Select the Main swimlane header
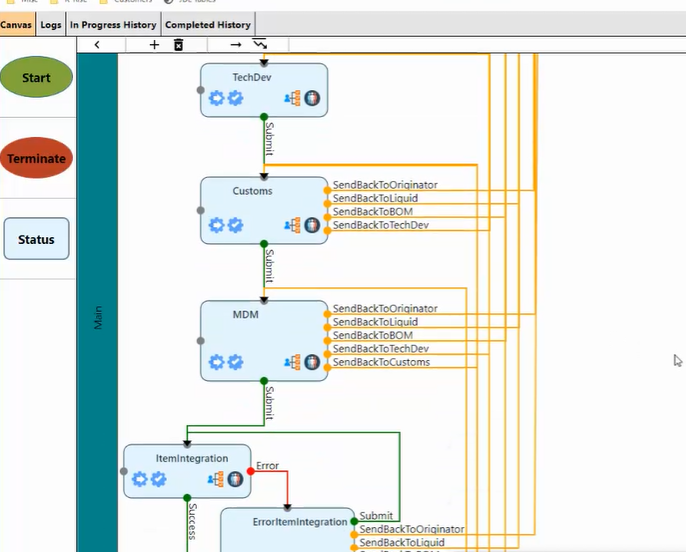Screen dimensions: 686x552 (x=97, y=303)
